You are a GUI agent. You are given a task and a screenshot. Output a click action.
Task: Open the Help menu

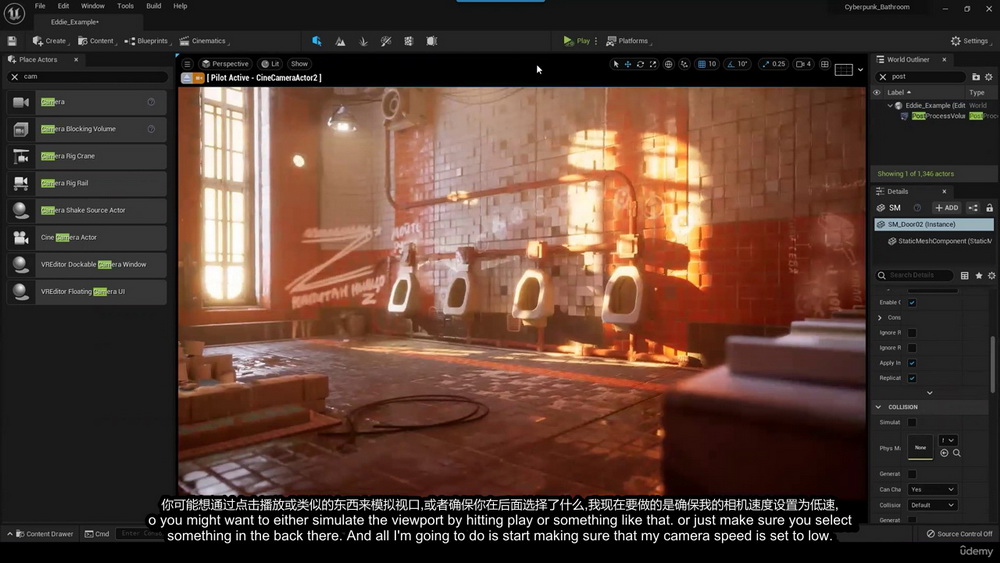tap(180, 6)
